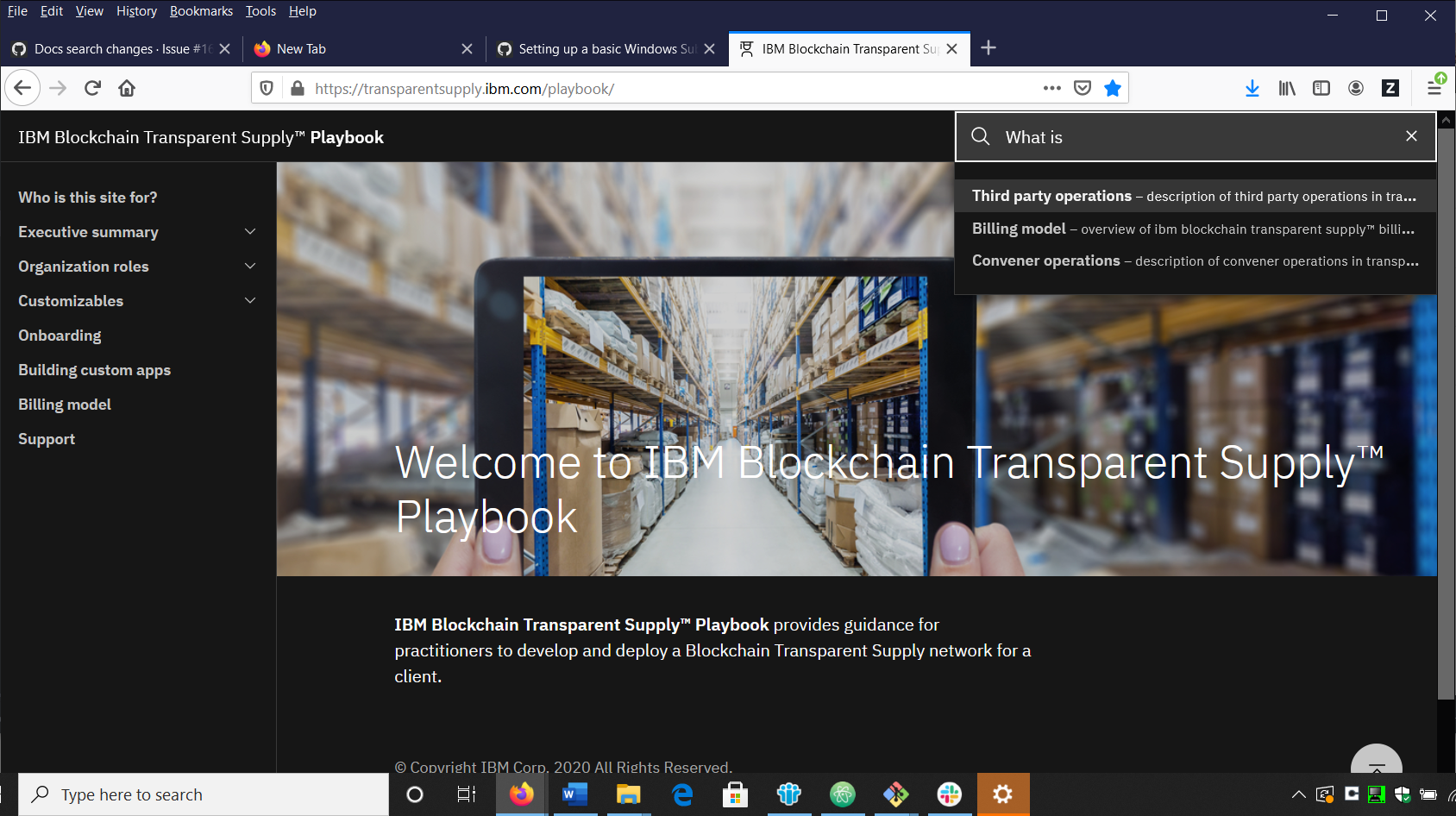Save page to Pocket
Screen dimensions: 1456x816
[1083, 88]
